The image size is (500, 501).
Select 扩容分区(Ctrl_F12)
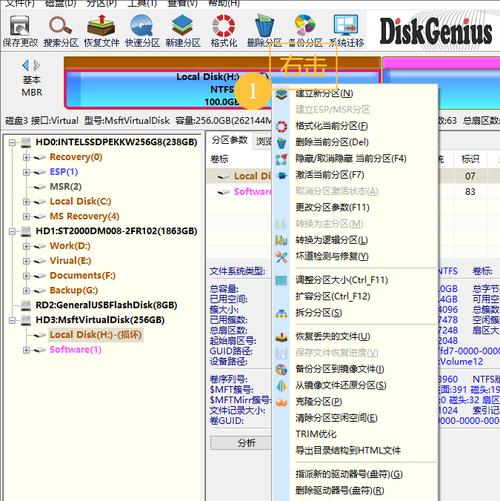(x=333, y=296)
